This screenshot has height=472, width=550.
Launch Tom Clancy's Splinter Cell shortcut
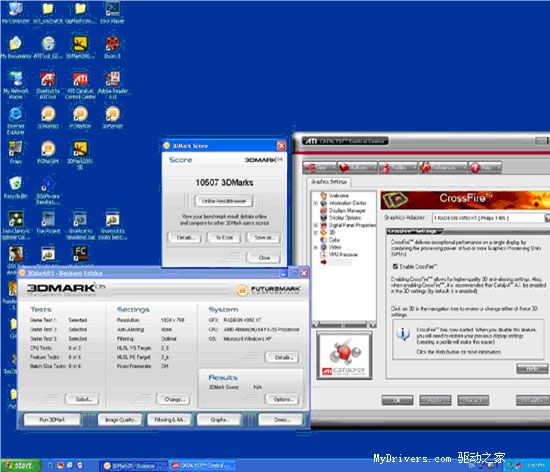[x=15, y=225]
